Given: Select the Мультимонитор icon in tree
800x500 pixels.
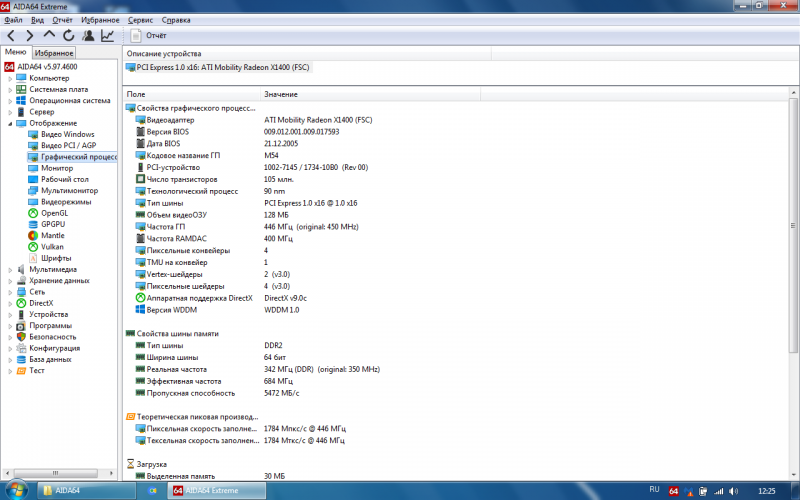Looking at the screenshot, I should [x=33, y=190].
